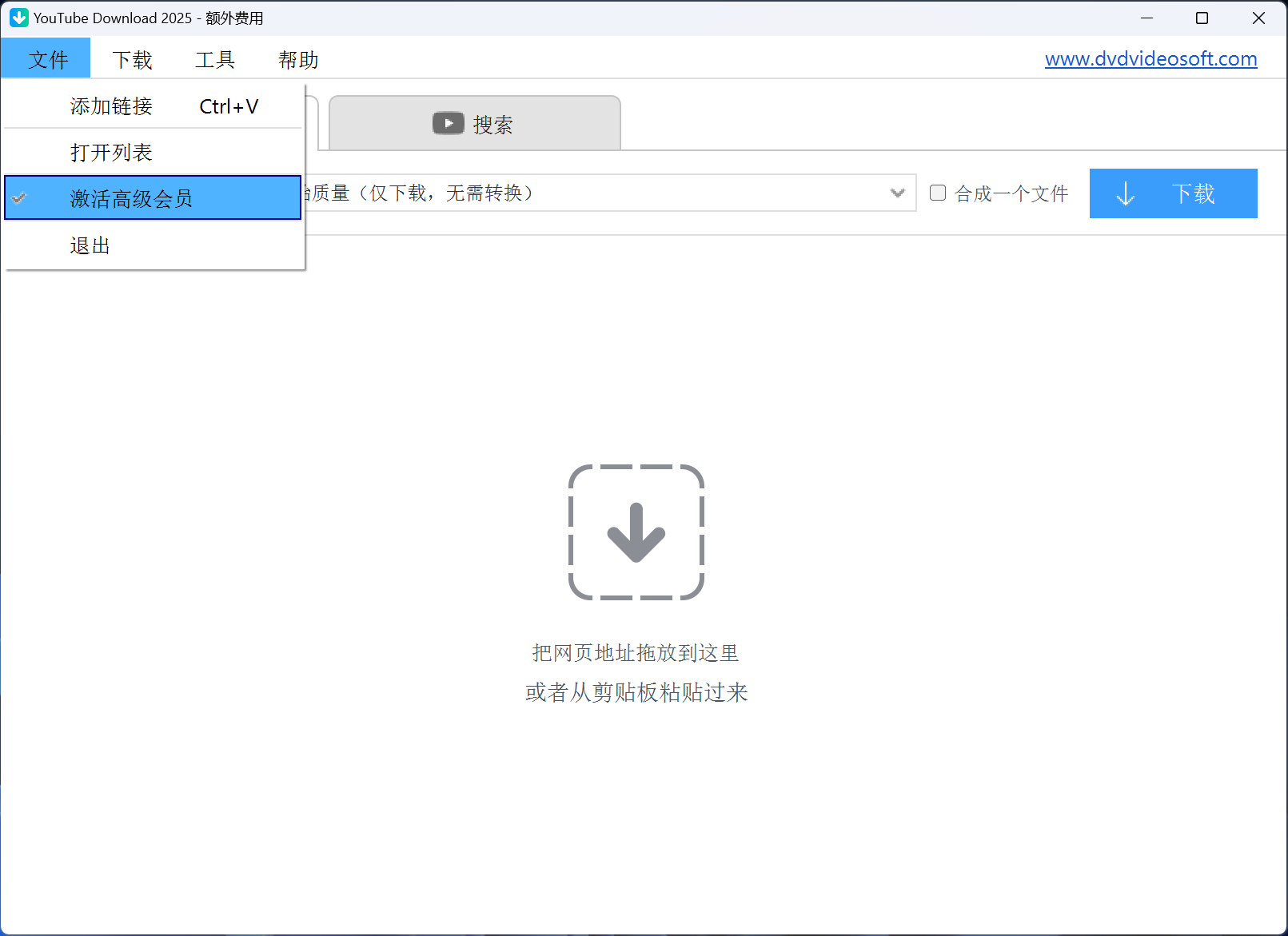Click the YouTube play icon on search tab
The image size is (1288, 936).
[448, 124]
